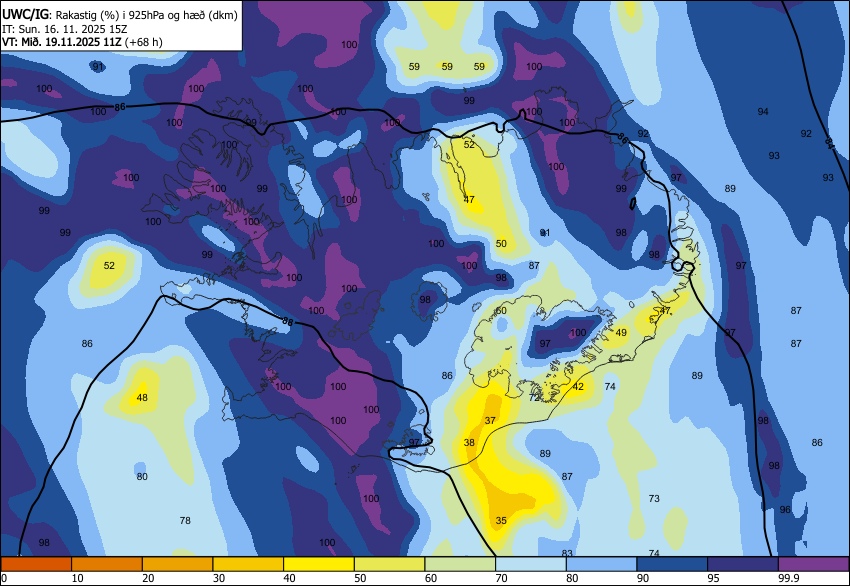Click the initial time line 'IT: Sun. 16. 11. 2025 15Z'
This screenshot has height=586, width=850.
coord(67,29)
